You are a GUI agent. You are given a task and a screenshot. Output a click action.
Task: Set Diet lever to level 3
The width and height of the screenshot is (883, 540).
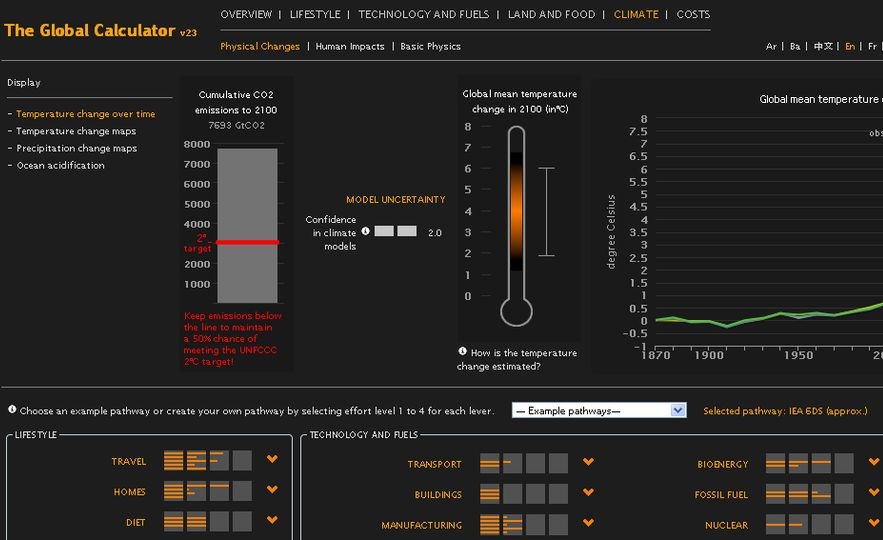pos(219,522)
